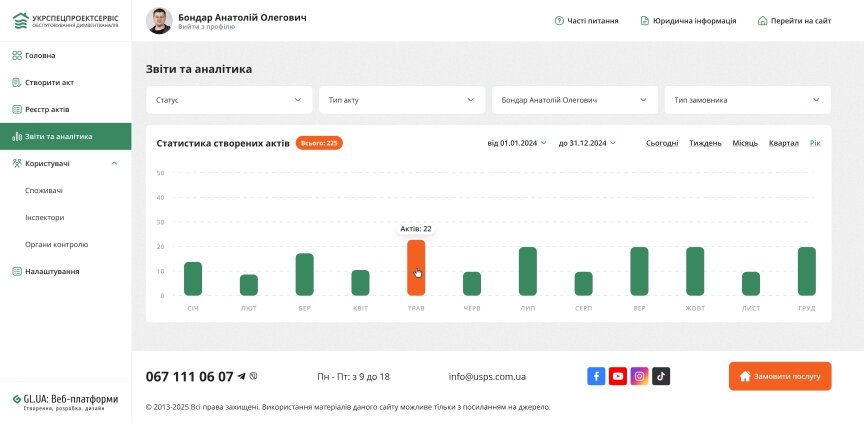Select Звіти та аналітика menu item
The width and height of the screenshot is (864, 423).
click(66, 137)
